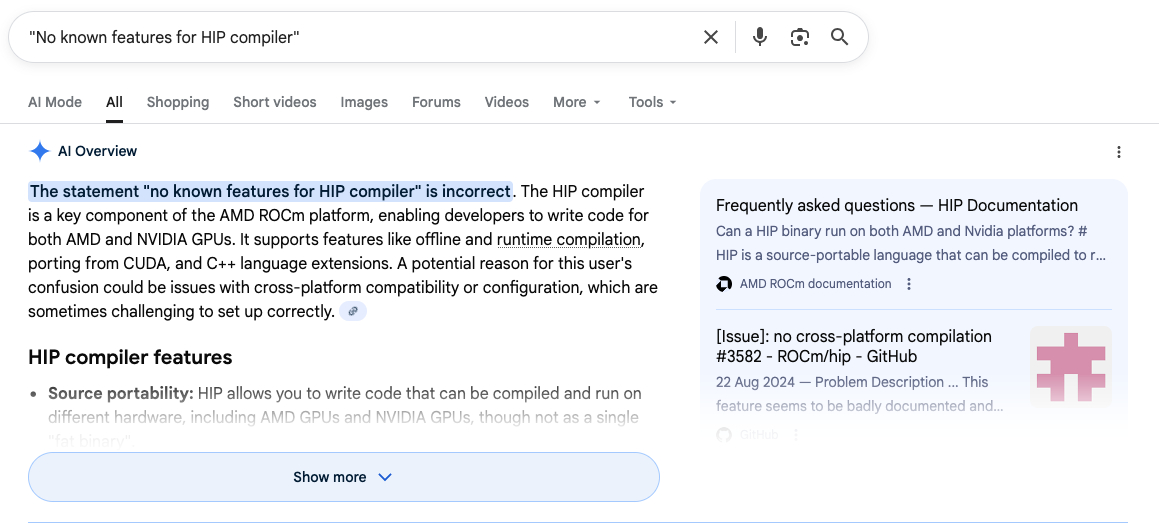Open Google Lens image search icon

point(799,37)
